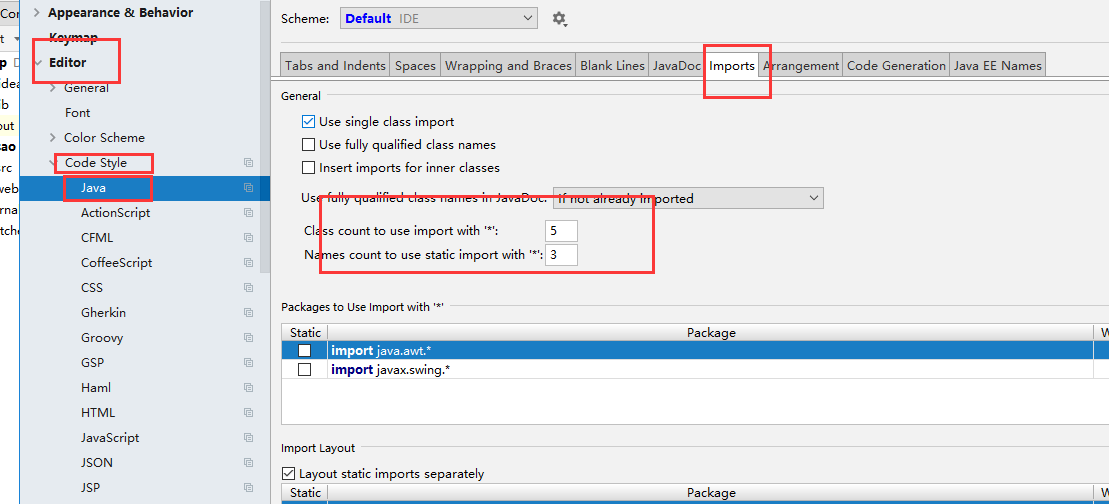Uncheck Use single class import
Viewport: 1109px width, 504px height.
click(x=308, y=122)
